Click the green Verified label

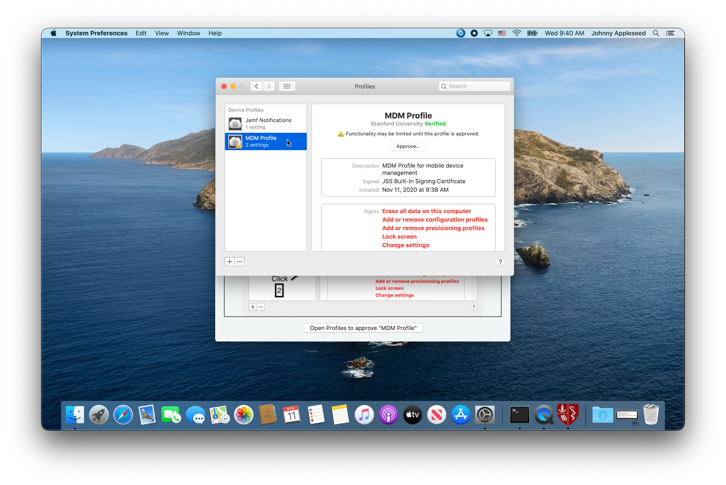pyautogui.click(x=435, y=124)
